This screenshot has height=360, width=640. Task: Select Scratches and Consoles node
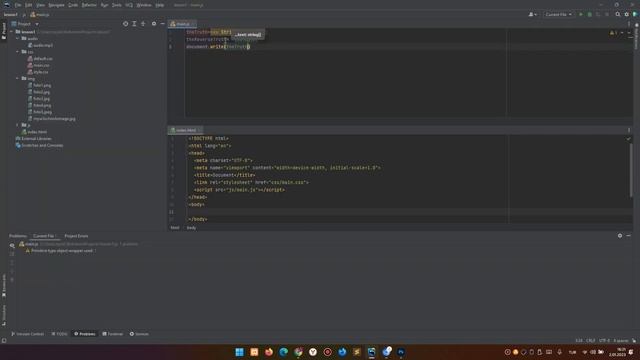point(42,145)
